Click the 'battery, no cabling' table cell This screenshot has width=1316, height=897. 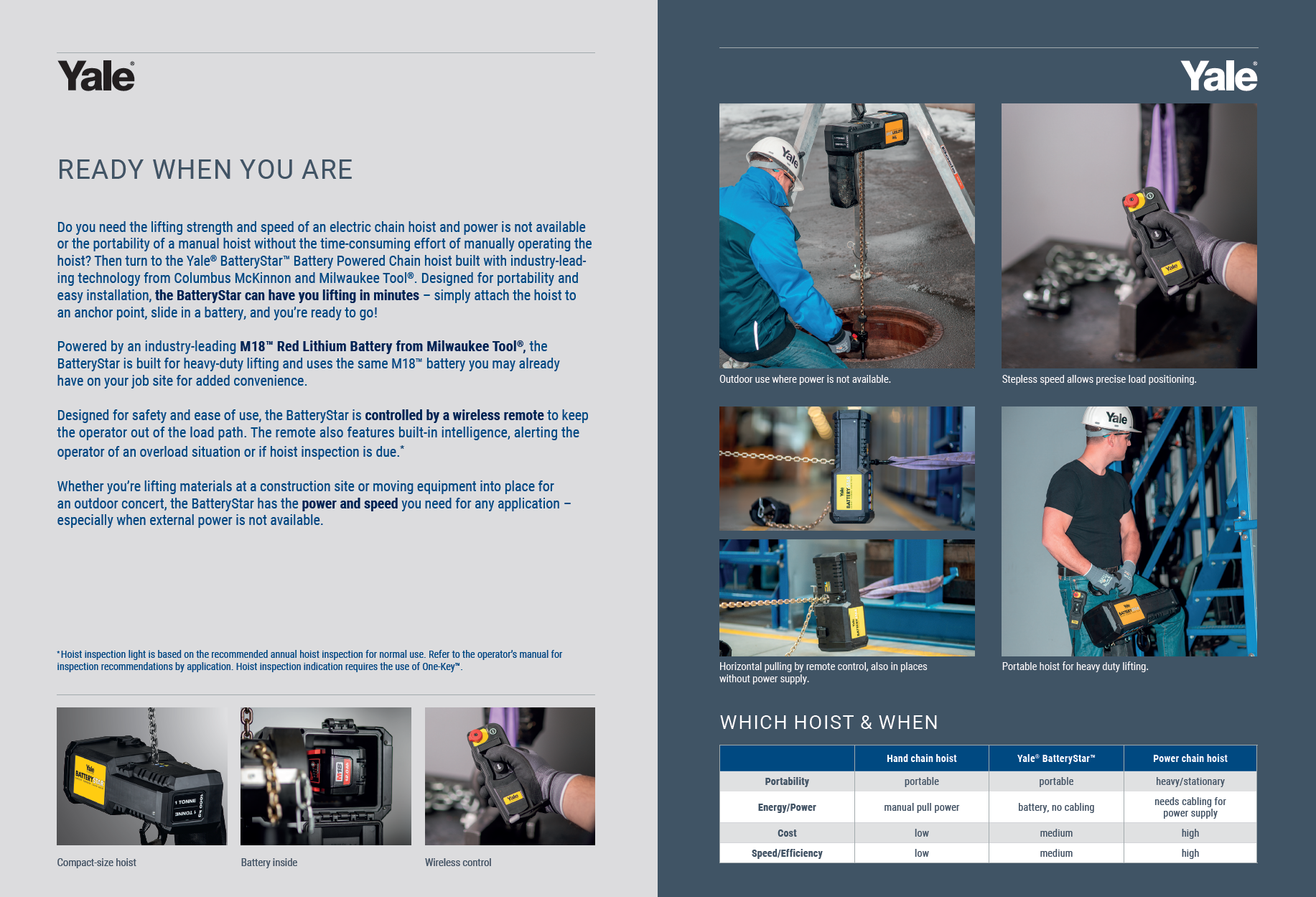point(1056,807)
